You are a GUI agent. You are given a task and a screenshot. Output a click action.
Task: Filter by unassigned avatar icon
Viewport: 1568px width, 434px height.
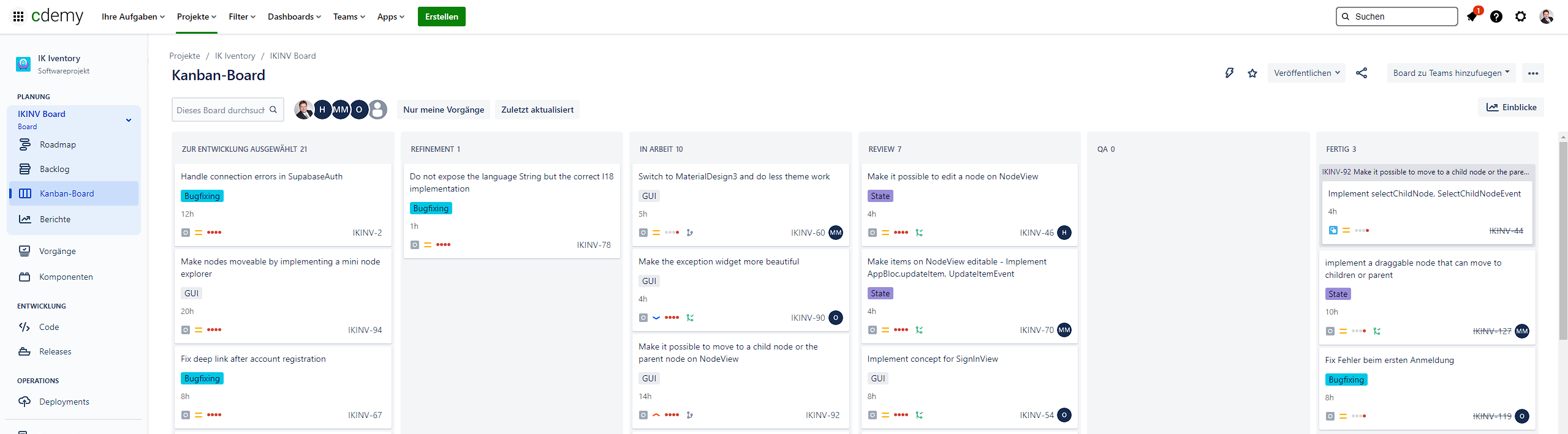(378, 110)
